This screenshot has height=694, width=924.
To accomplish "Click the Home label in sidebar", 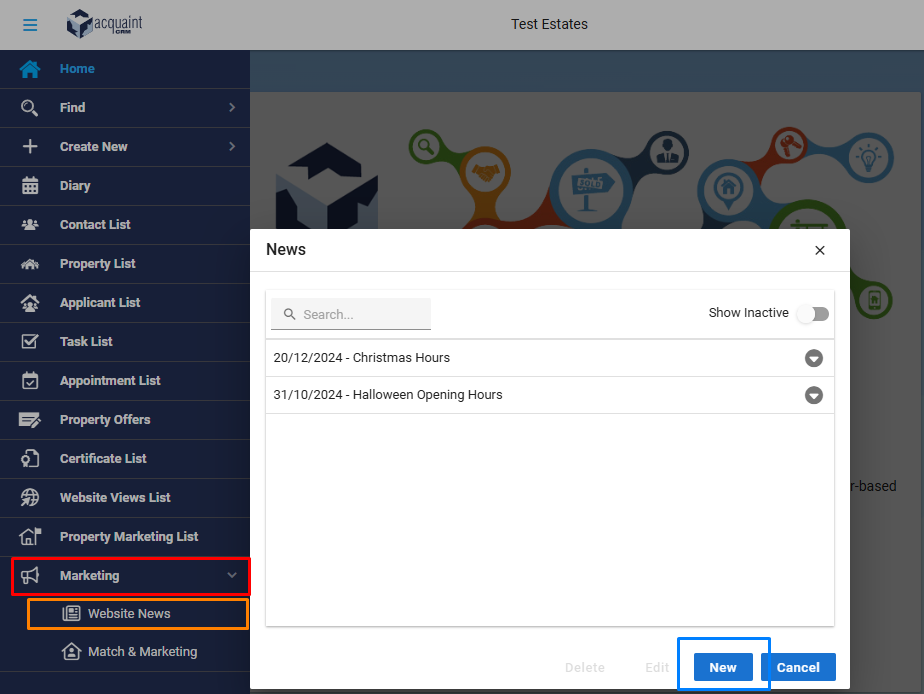I will coord(77,69).
